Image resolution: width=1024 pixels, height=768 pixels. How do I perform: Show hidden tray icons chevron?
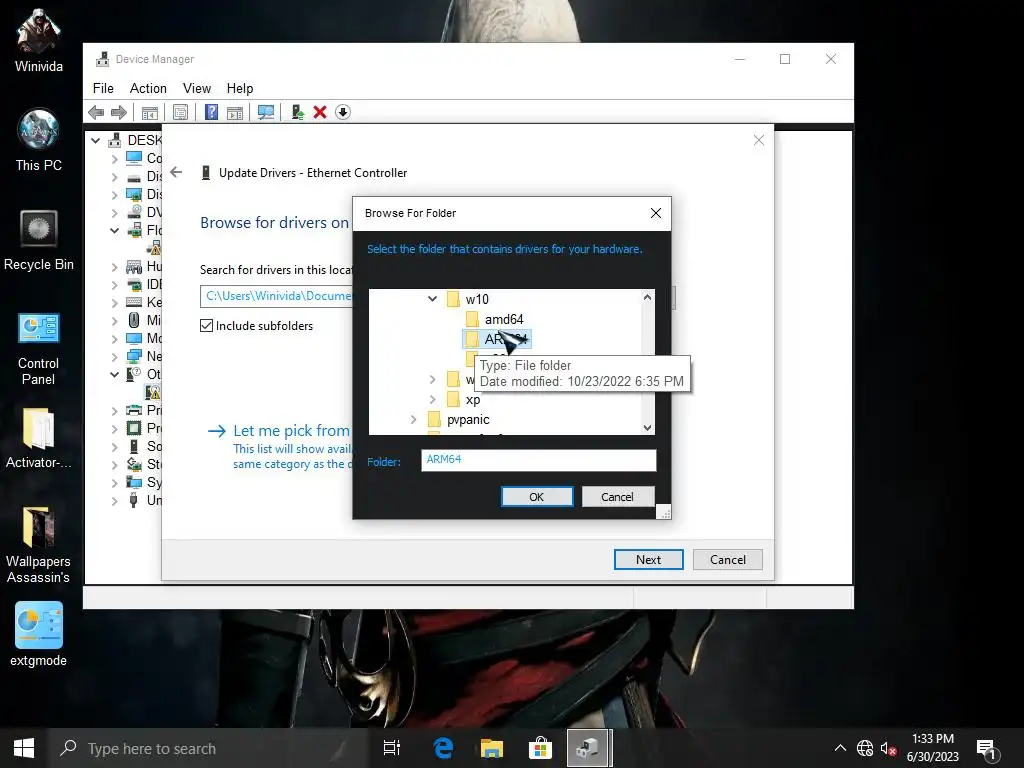point(840,748)
